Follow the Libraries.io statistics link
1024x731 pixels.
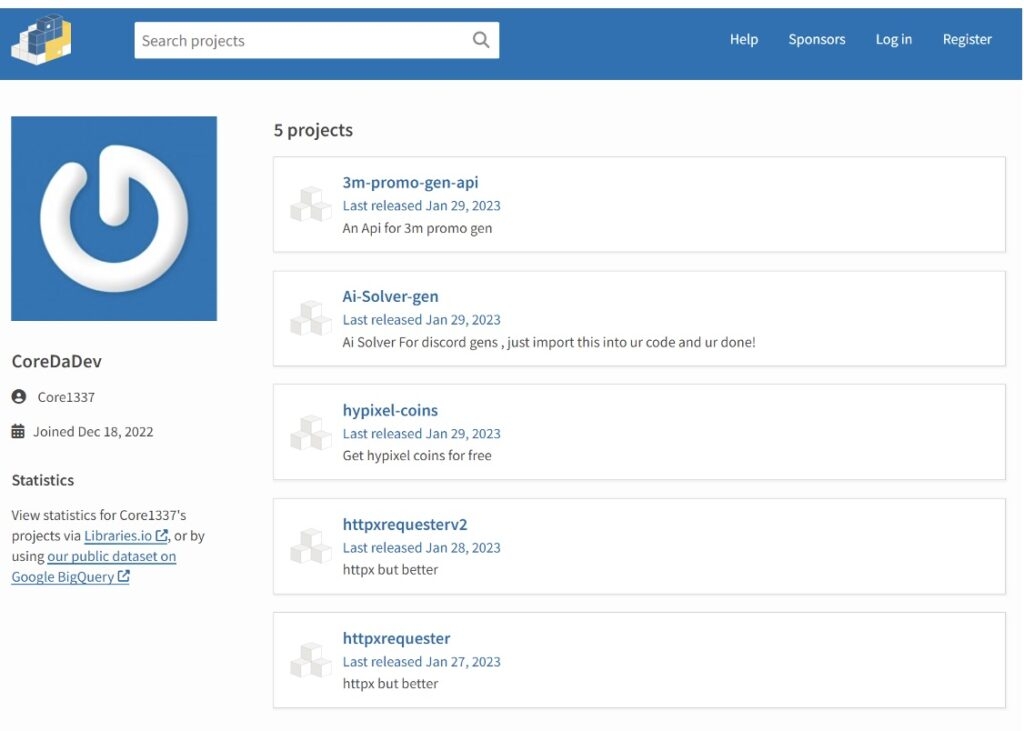(126, 536)
